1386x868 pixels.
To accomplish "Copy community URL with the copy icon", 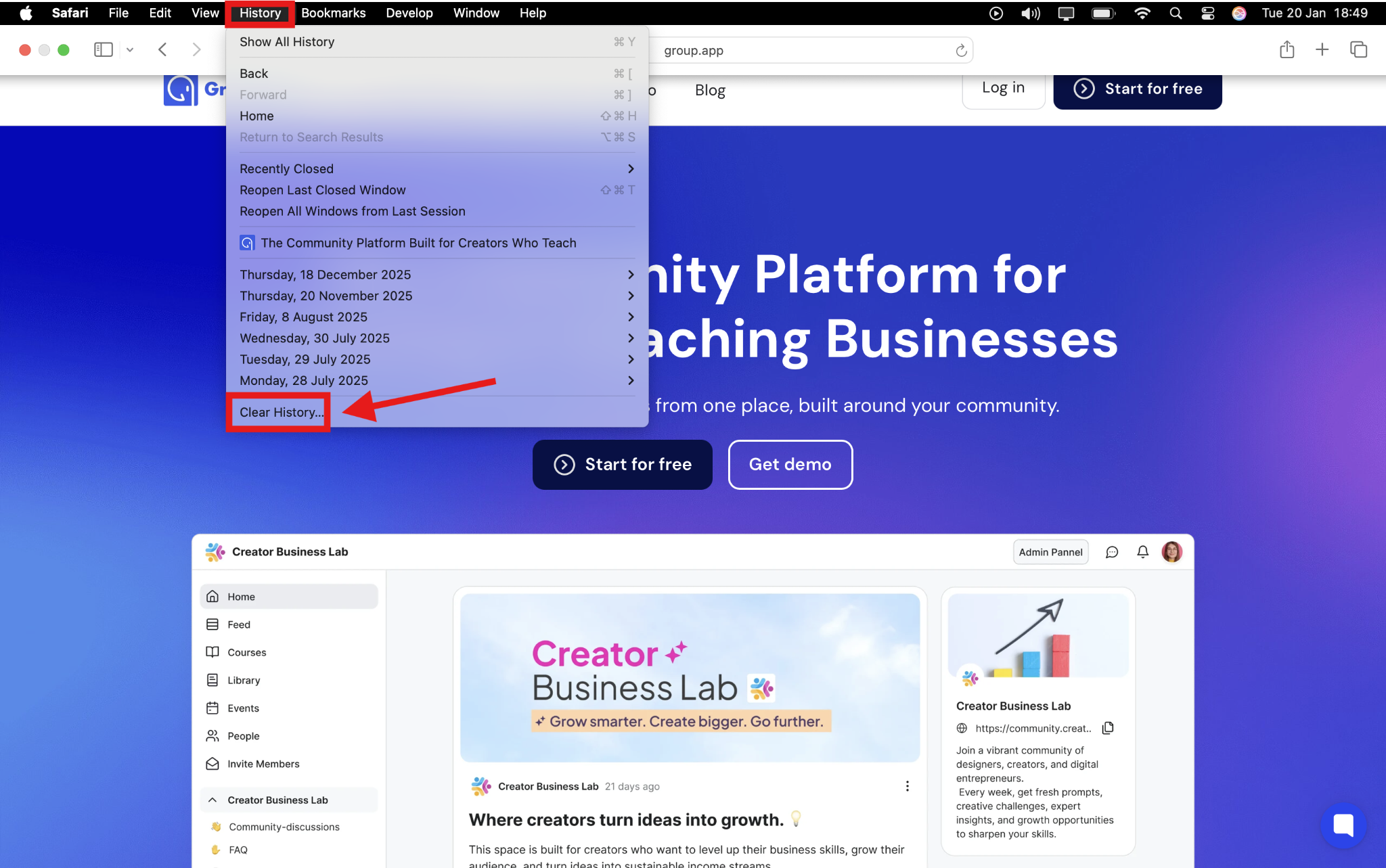I will (1108, 728).
